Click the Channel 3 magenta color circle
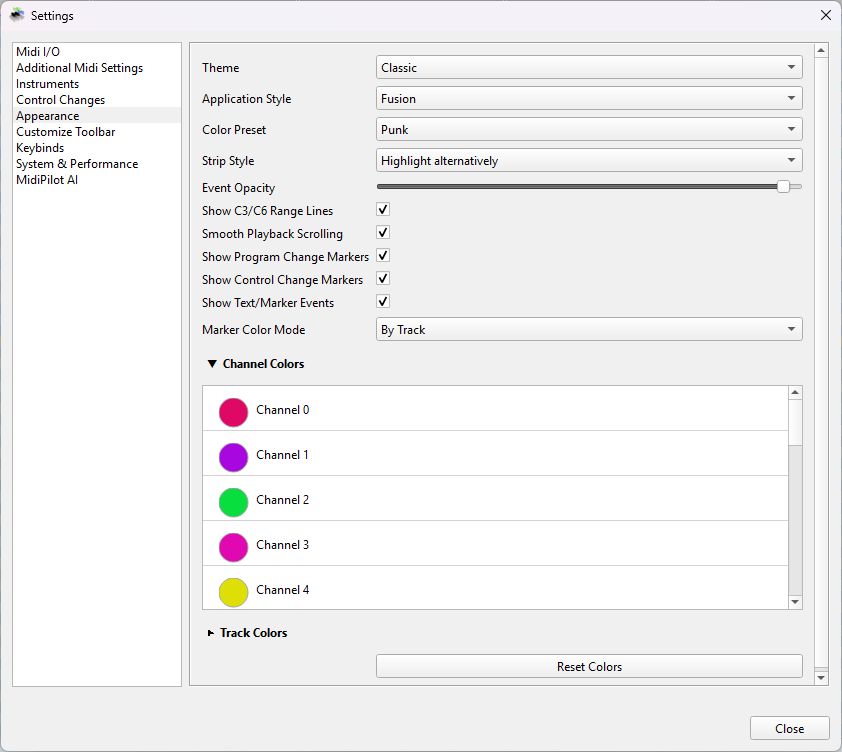The height and width of the screenshot is (752, 842). point(233,547)
